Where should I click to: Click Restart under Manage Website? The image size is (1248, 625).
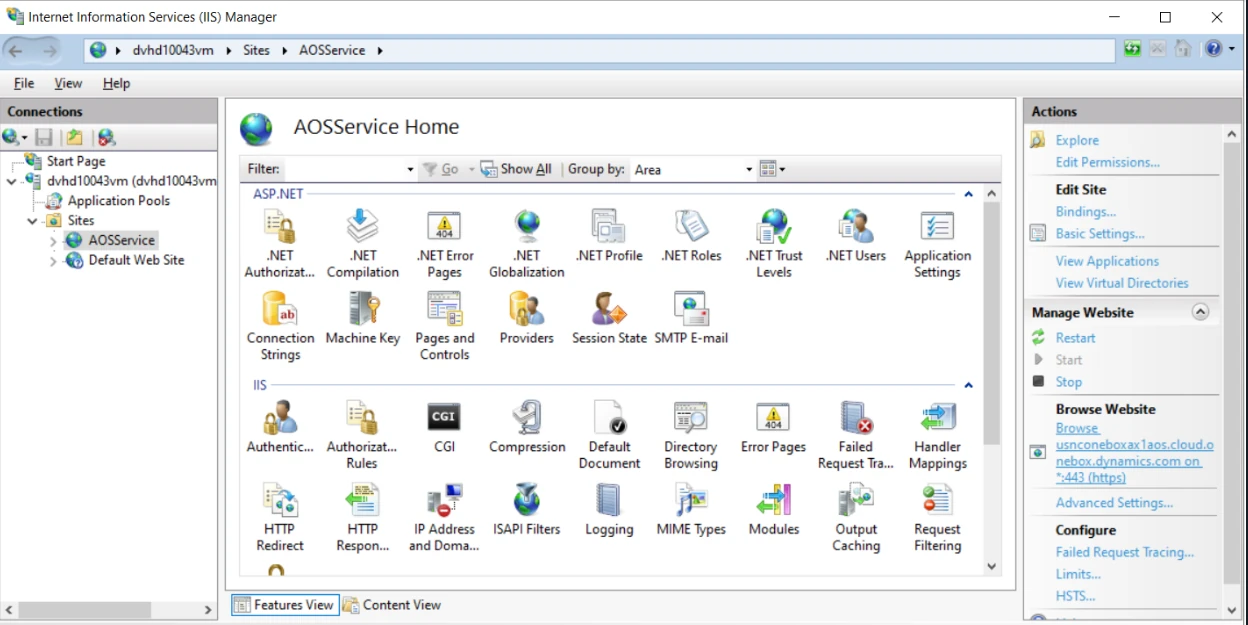1075,338
